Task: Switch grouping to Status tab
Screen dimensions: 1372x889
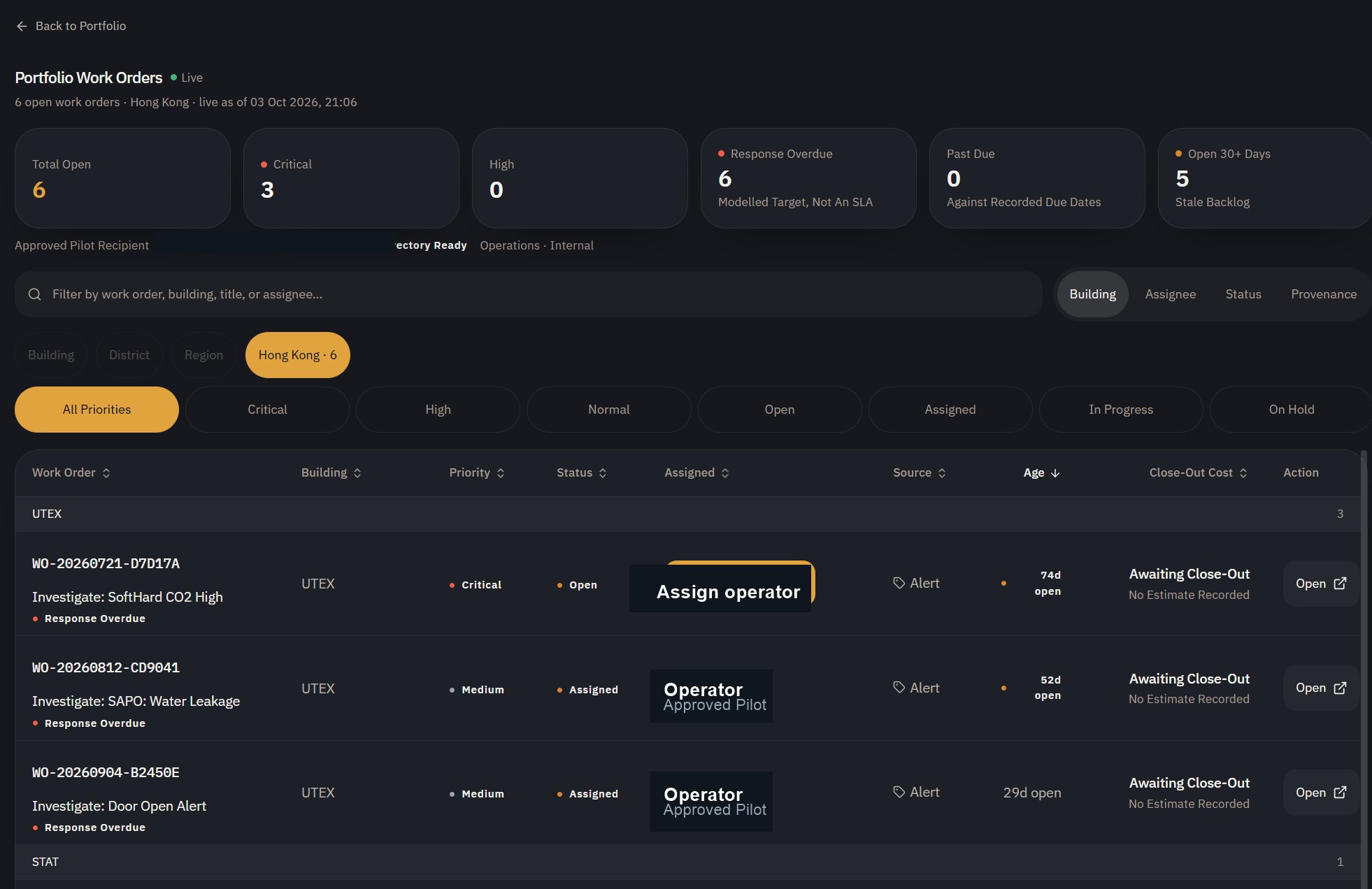Action: coord(1243,294)
